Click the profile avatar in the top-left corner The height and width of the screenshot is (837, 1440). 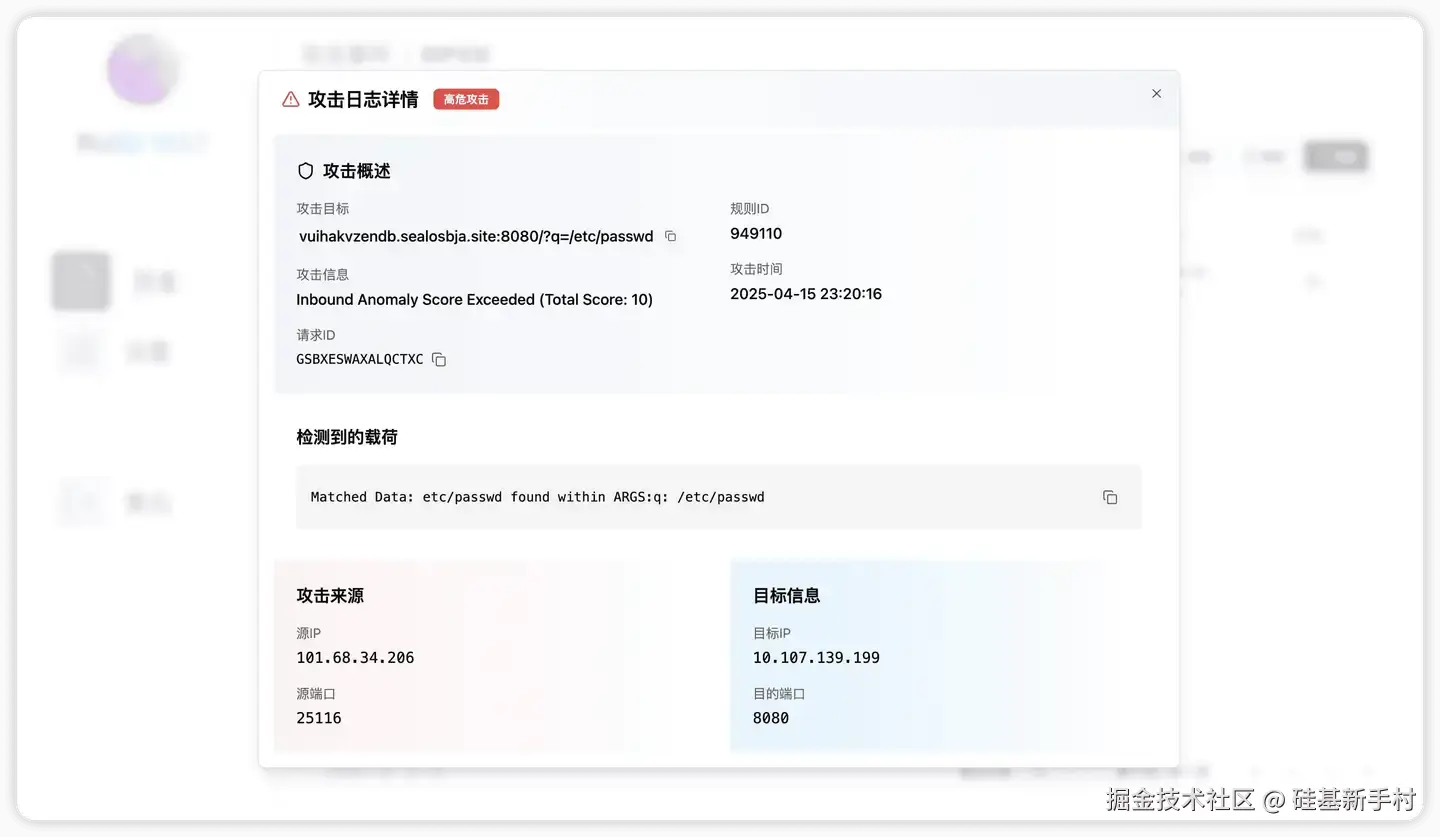point(141,69)
